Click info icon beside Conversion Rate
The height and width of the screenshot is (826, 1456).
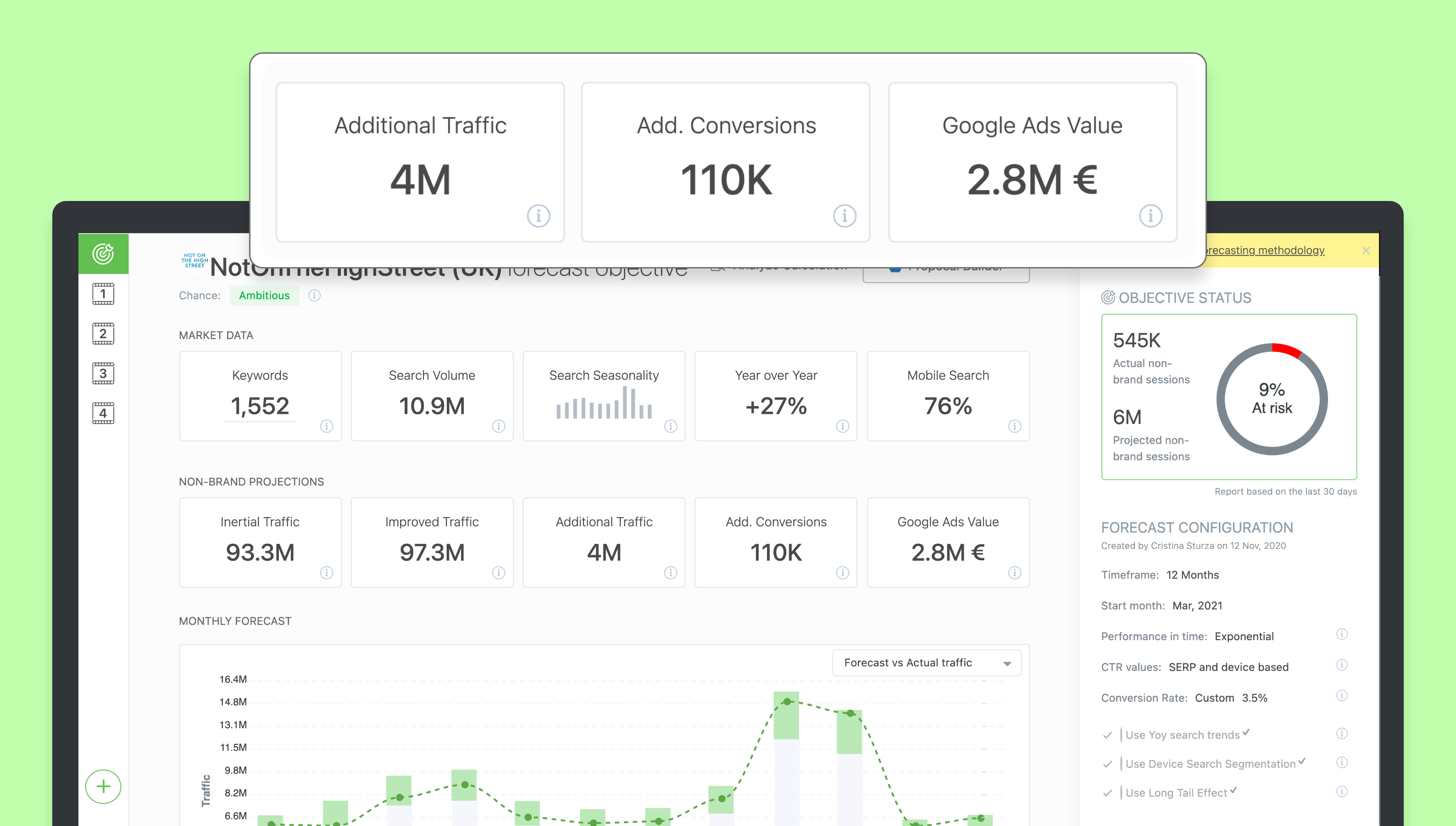click(1341, 696)
